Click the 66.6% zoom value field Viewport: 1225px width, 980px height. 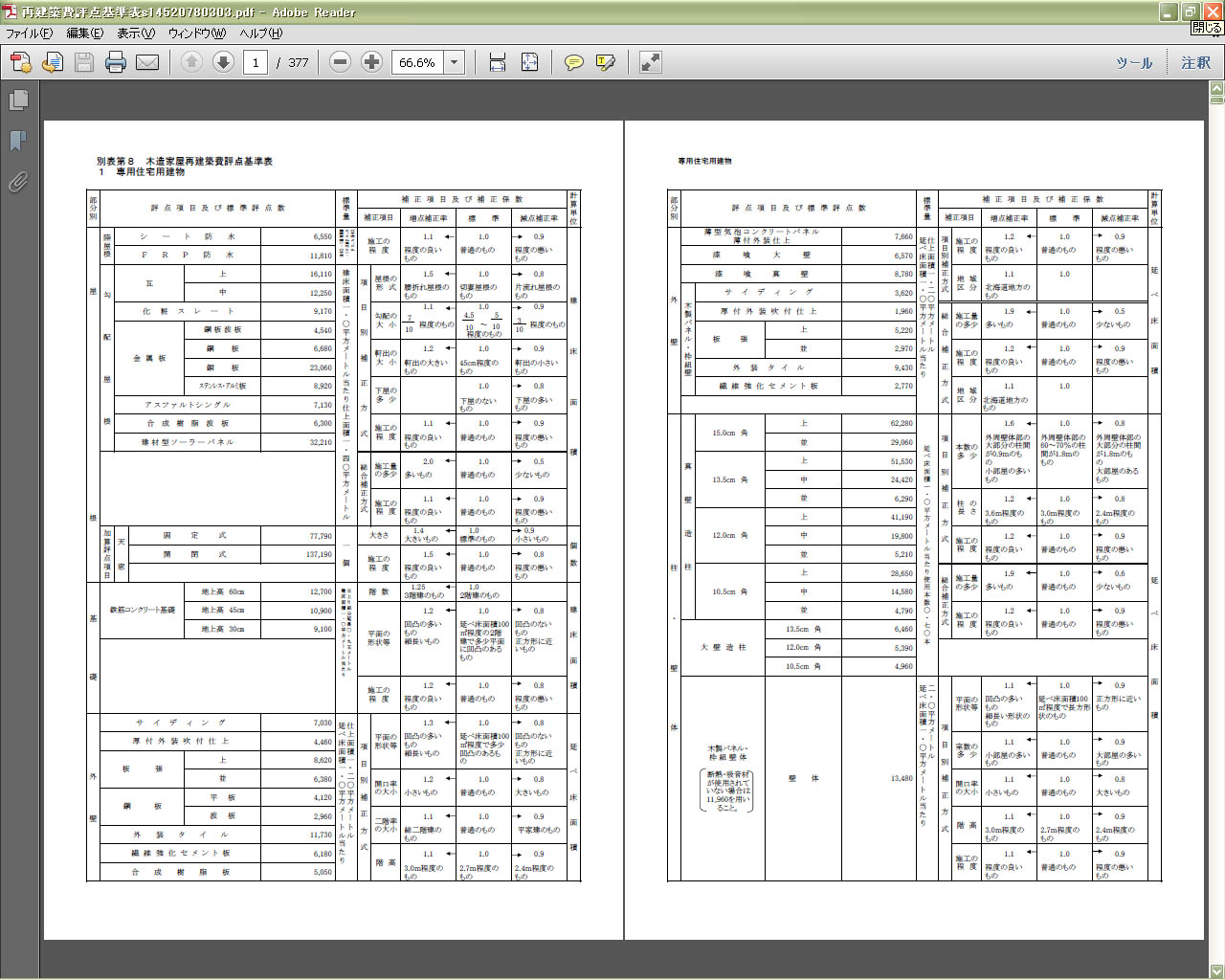(417, 62)
